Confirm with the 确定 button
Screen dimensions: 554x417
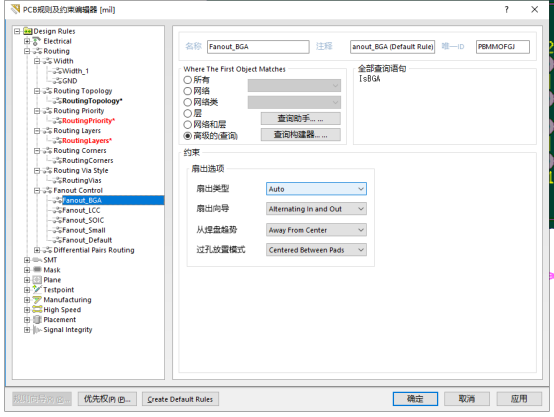(415, 399)
